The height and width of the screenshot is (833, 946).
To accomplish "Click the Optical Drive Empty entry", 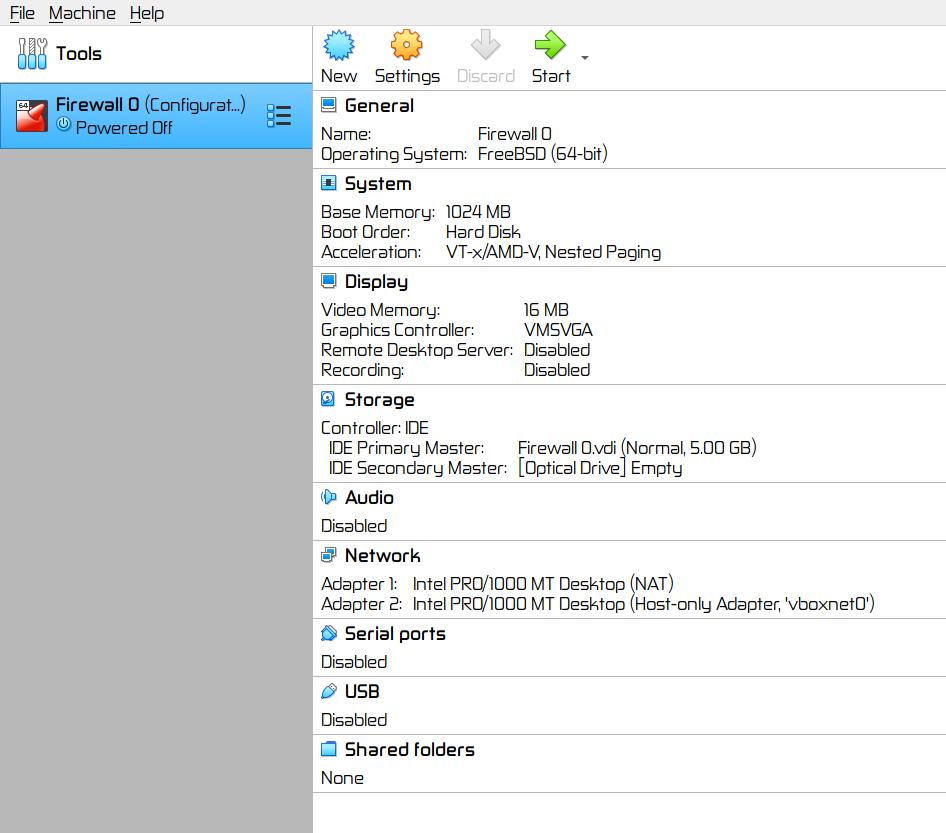I will pos(600,468).
